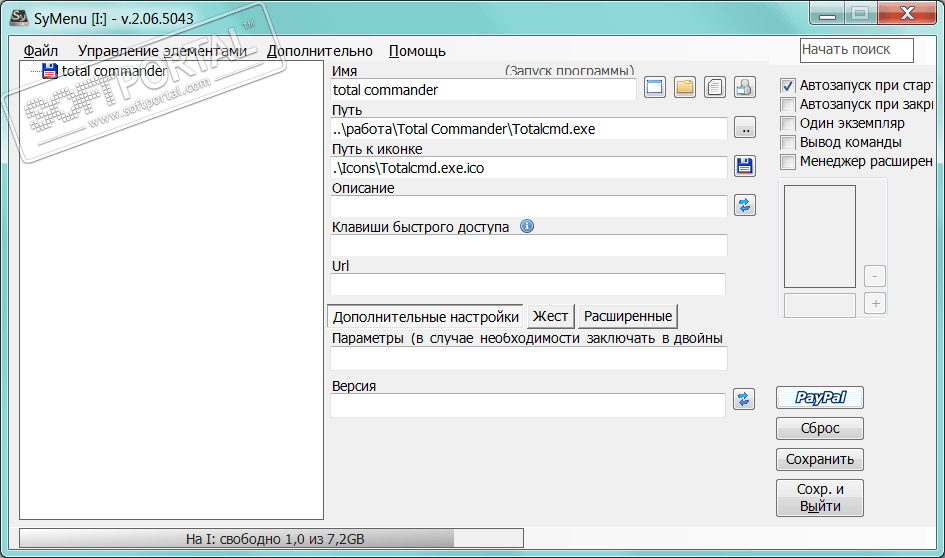This screenshot has width=945, height=558.
Task: Switch to the Расширенные tab
Action: [x=628, y=316]
